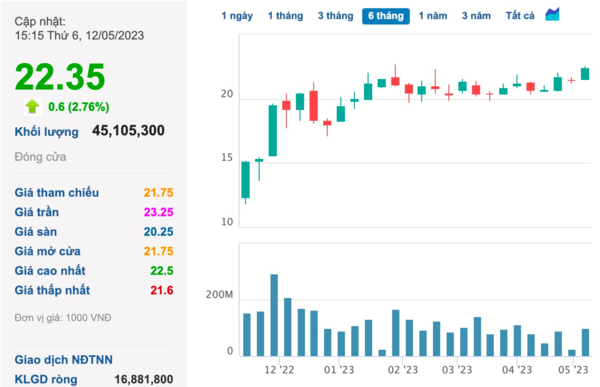The width and height of the screenshot is (600, 387).
Task: Click the 04 '23 axis label
Action: point(517,370)
